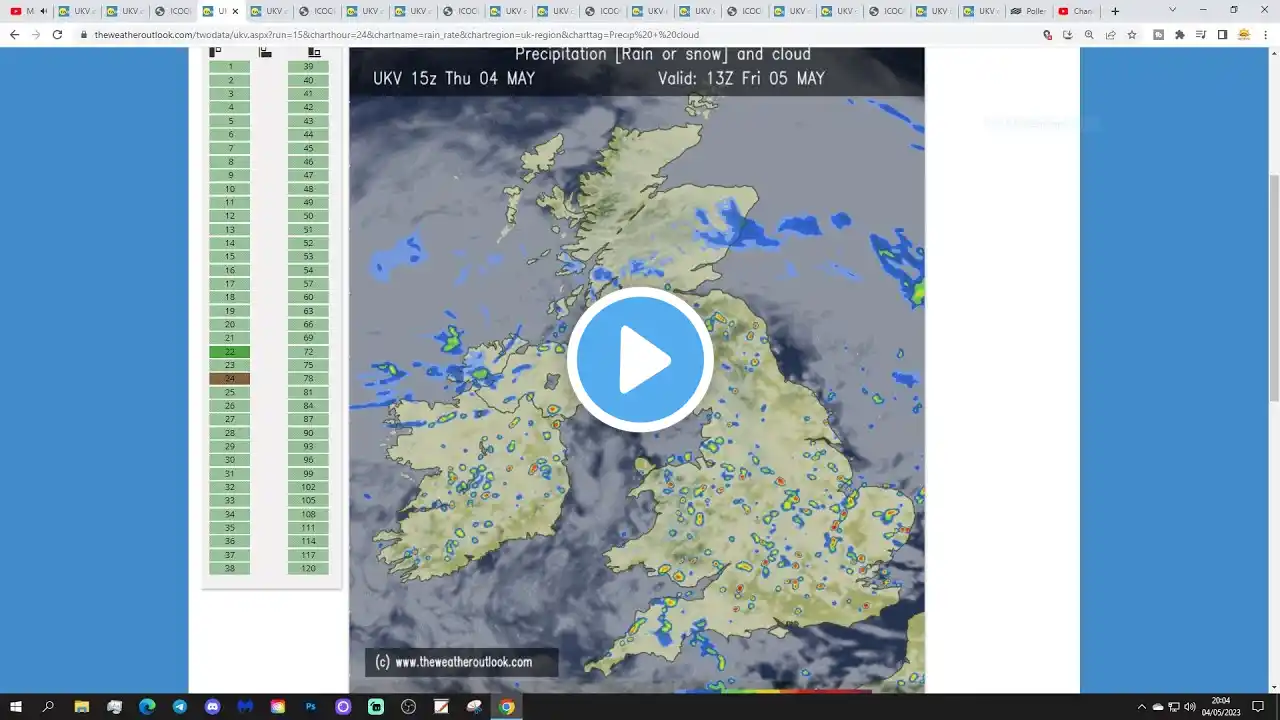
Task: Open clock and date 20:04
Action: [x=1221, y=706]
